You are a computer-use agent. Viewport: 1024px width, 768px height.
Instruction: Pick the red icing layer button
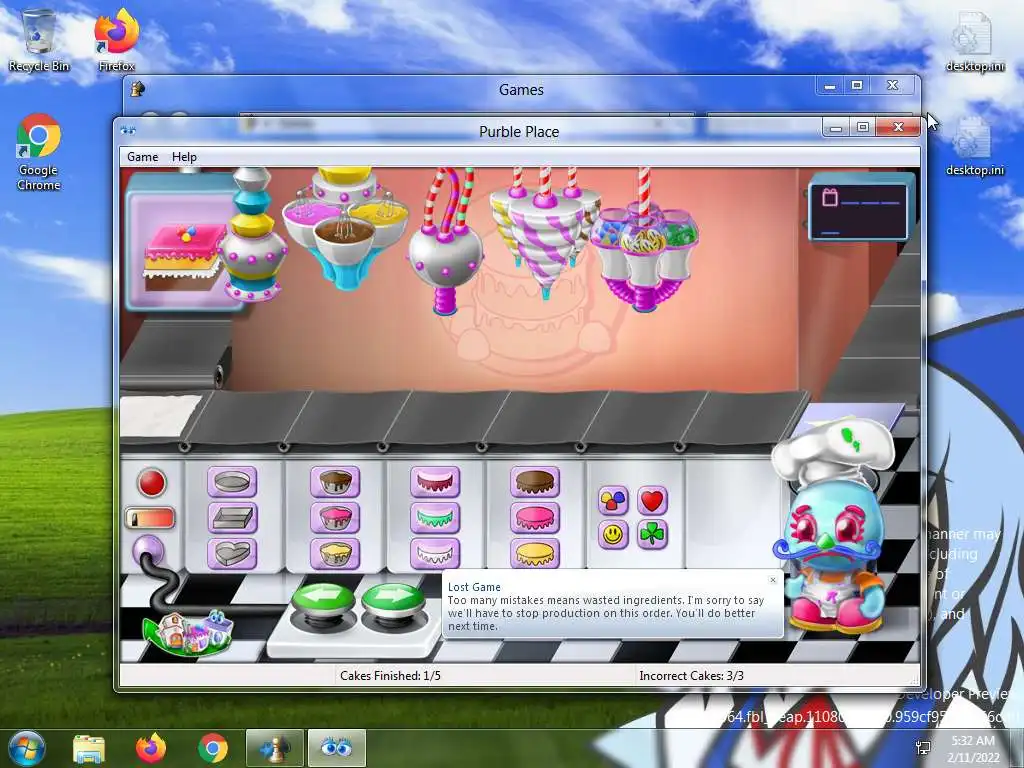pyautogui.click(x=435, y=483)
